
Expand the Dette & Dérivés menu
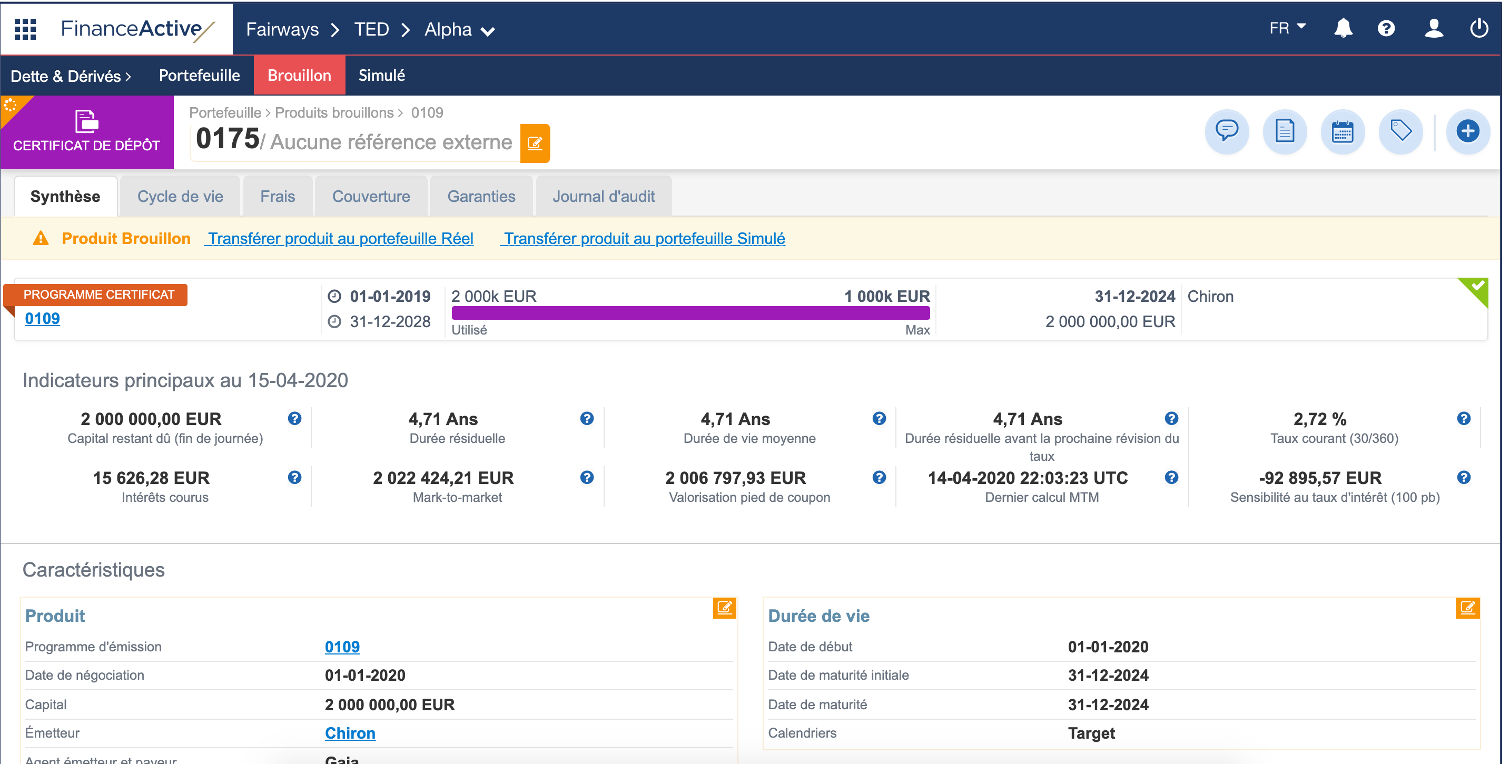(x=71, y=76)
